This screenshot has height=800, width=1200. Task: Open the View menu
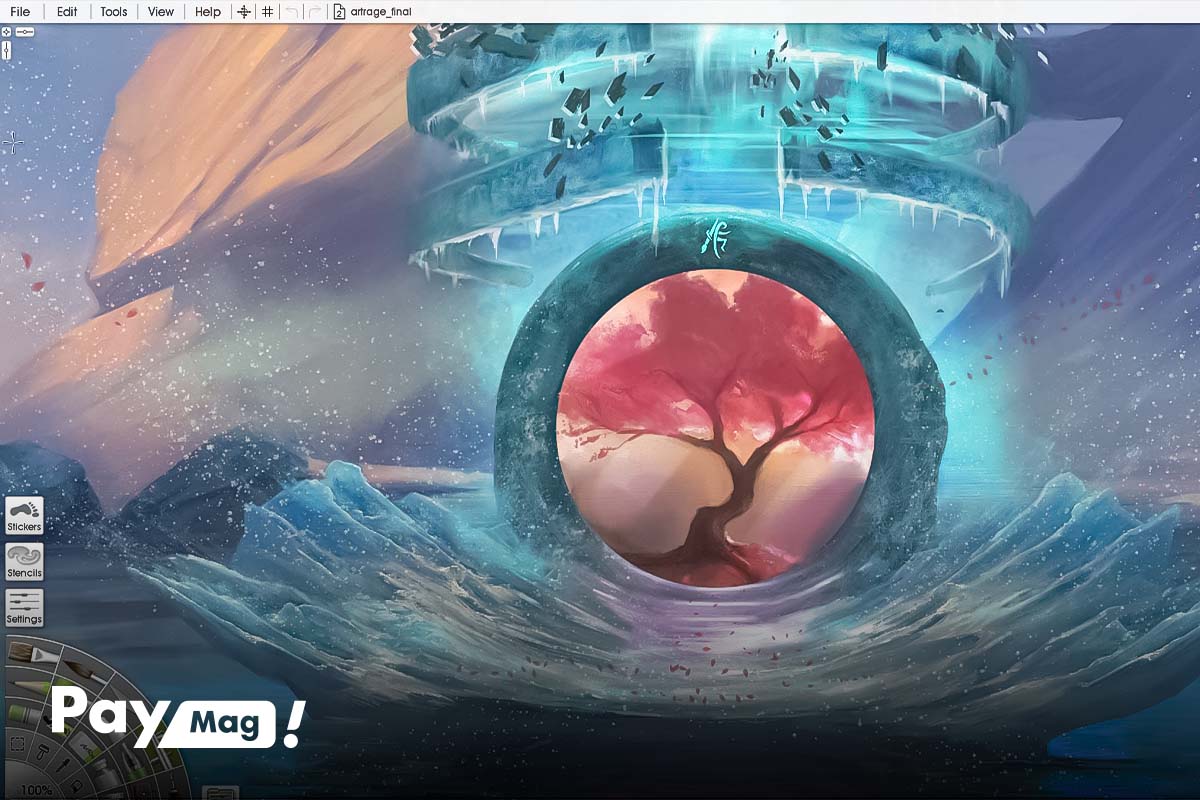point(160,12)
